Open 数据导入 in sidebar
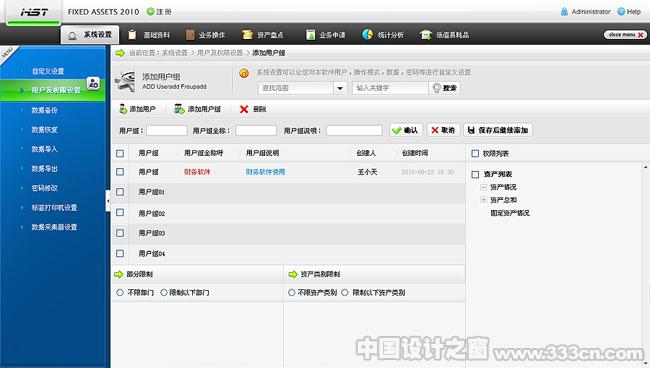This screenshot has height=368, width=650. point(44,149)
